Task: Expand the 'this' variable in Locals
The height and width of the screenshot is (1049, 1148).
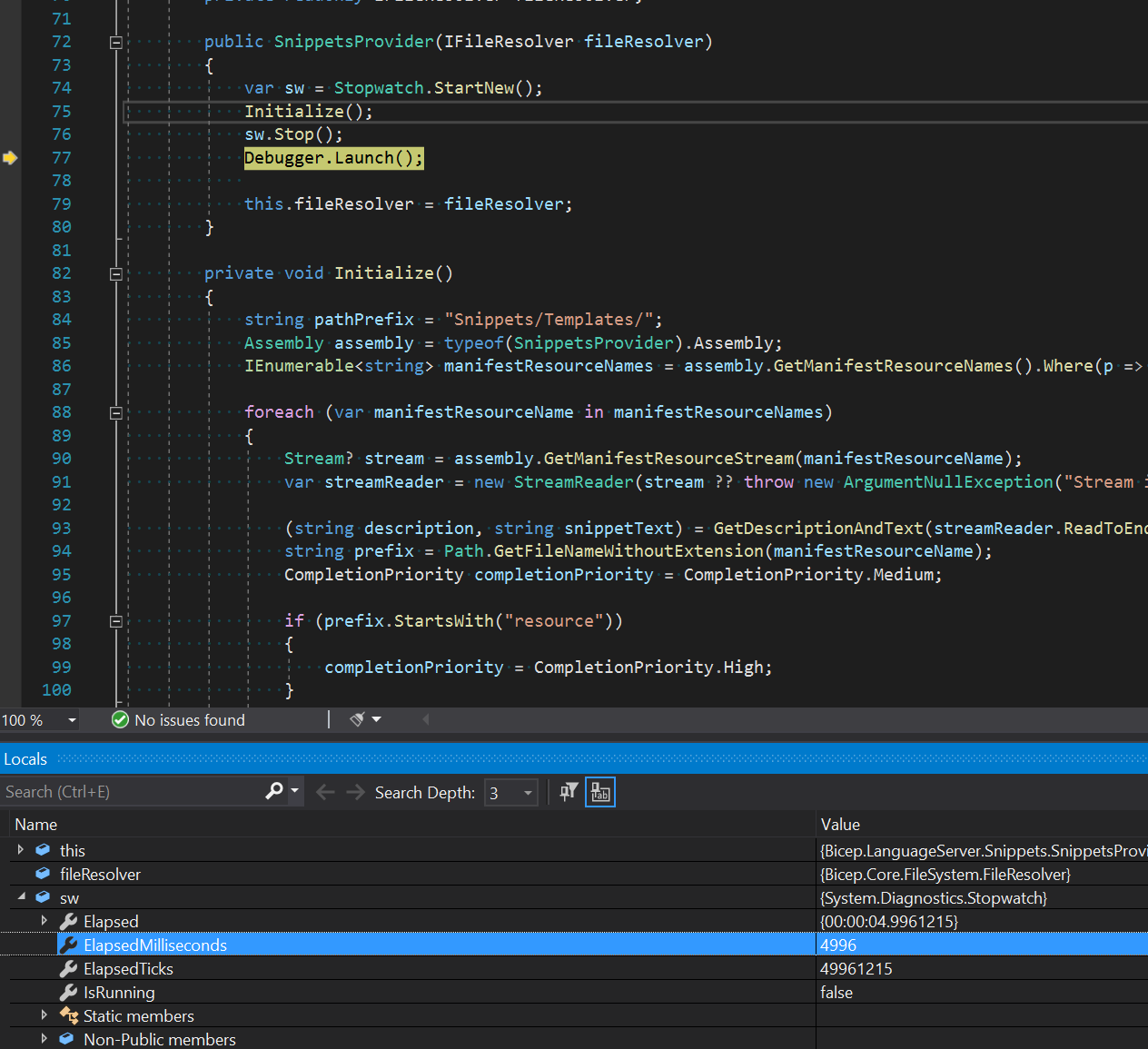Action: tap(20, 850)
